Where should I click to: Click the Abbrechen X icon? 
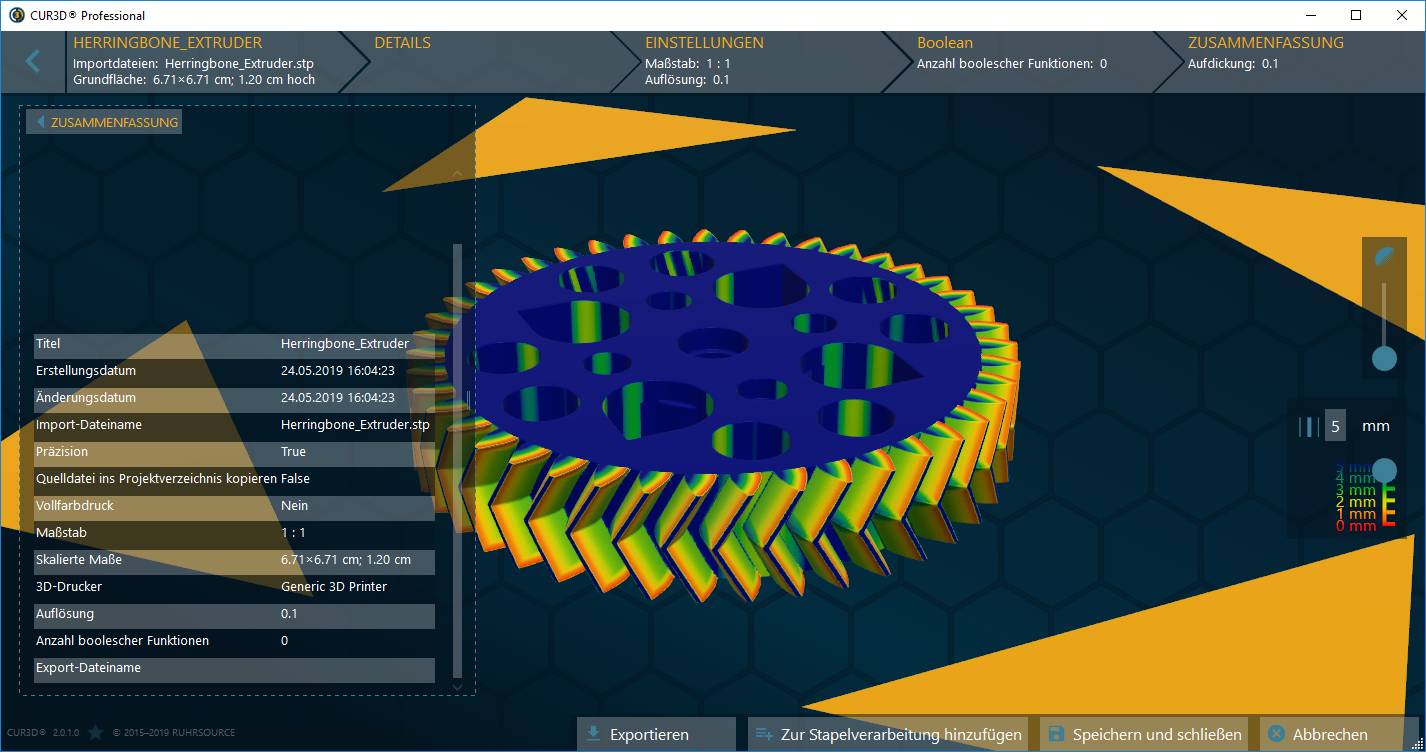[1276, 733]
